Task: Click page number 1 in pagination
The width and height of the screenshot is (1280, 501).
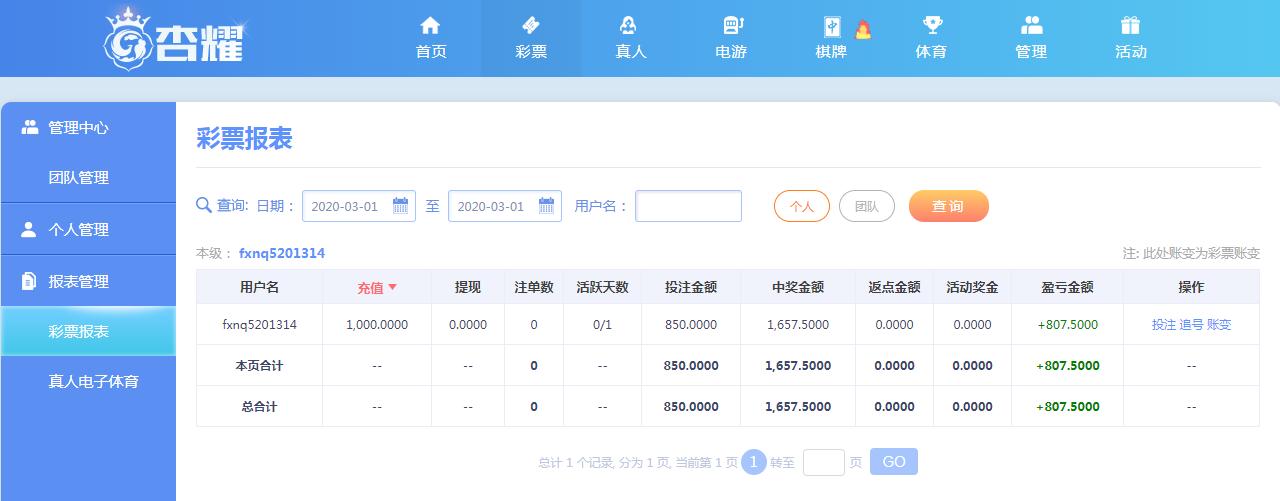Action: pyautogui.click(x=754, y=462)
